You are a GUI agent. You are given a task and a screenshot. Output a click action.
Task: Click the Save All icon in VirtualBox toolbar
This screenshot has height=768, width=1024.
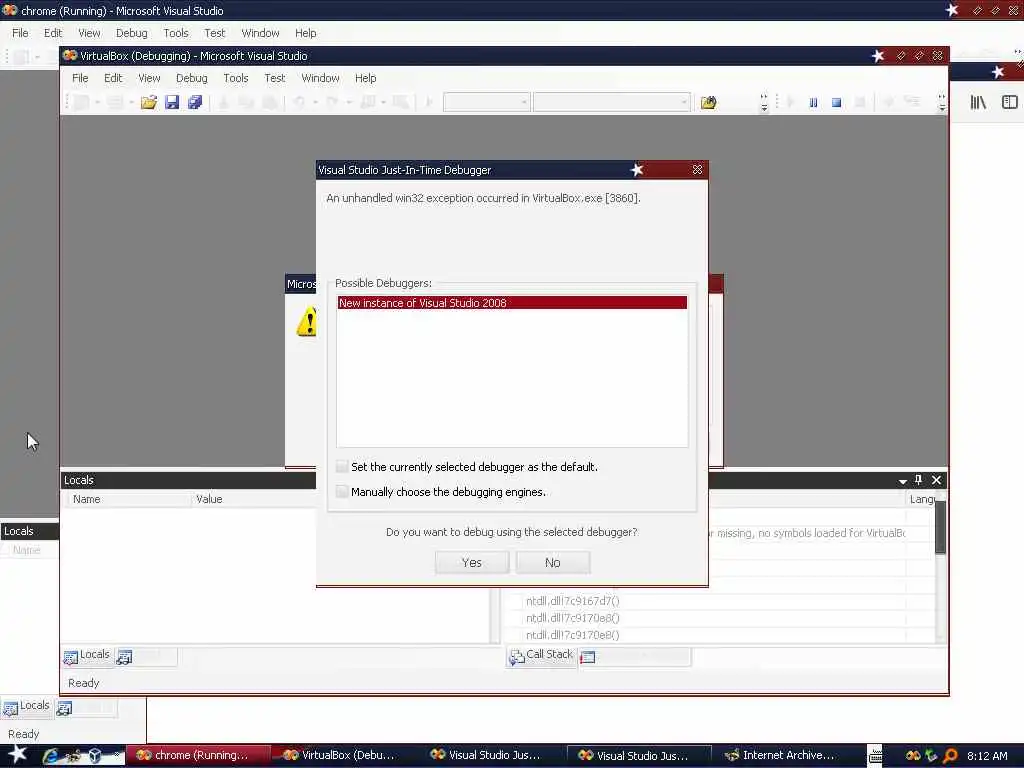(195, 102)
